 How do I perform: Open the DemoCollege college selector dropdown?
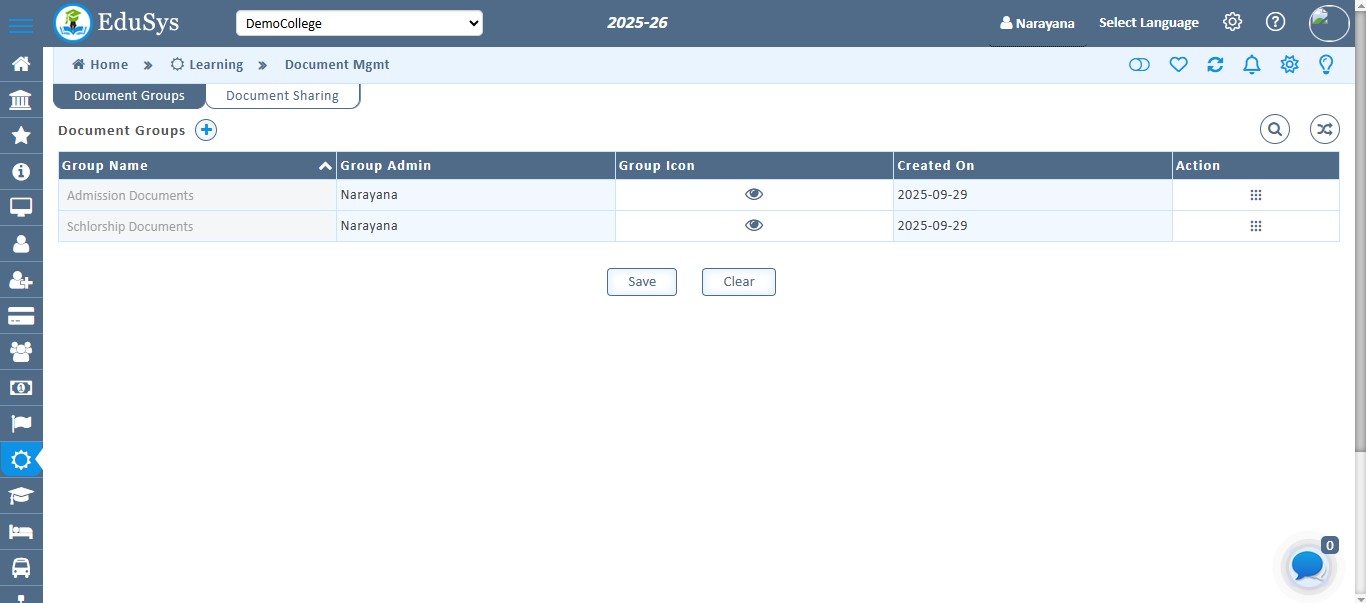tap(359, 22)
